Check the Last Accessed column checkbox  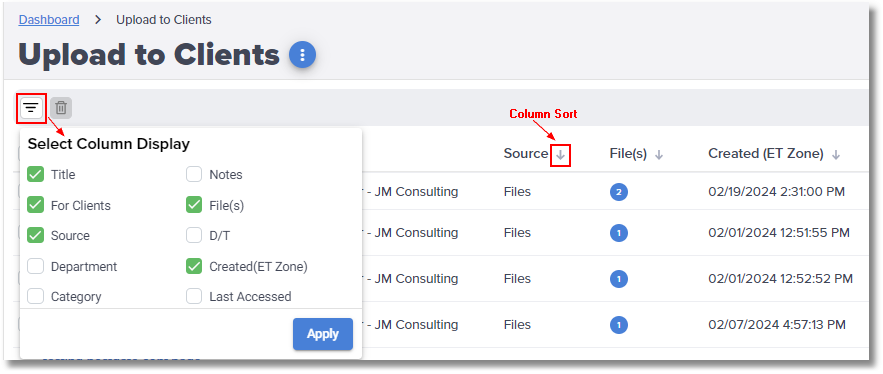pyautogui.click(x=194, y=296)
